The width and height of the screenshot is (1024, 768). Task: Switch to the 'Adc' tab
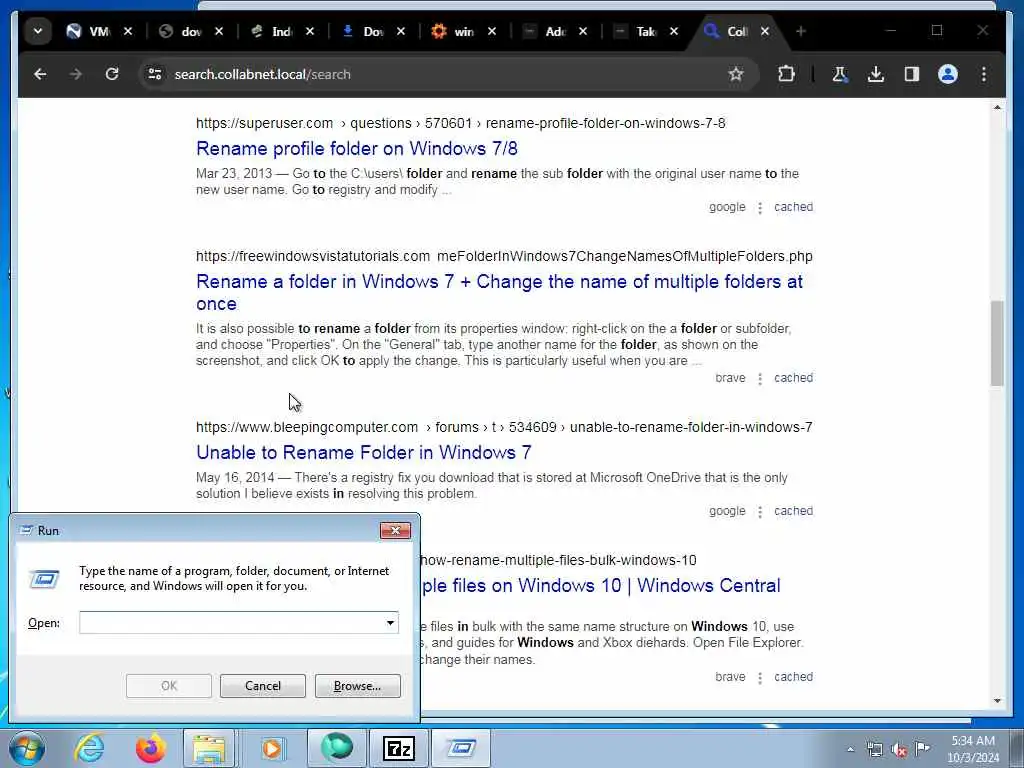546,31
